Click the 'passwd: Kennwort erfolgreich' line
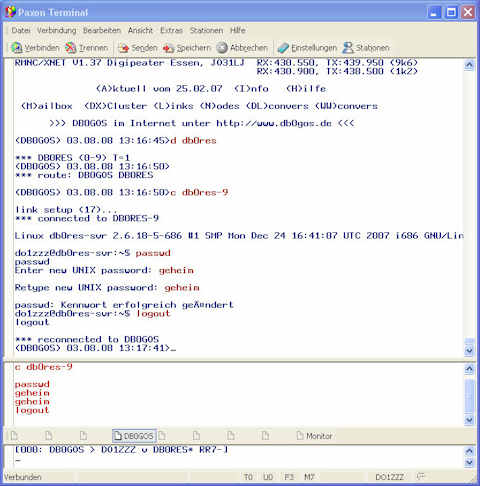480x486 pixels. tap(124, 305)
